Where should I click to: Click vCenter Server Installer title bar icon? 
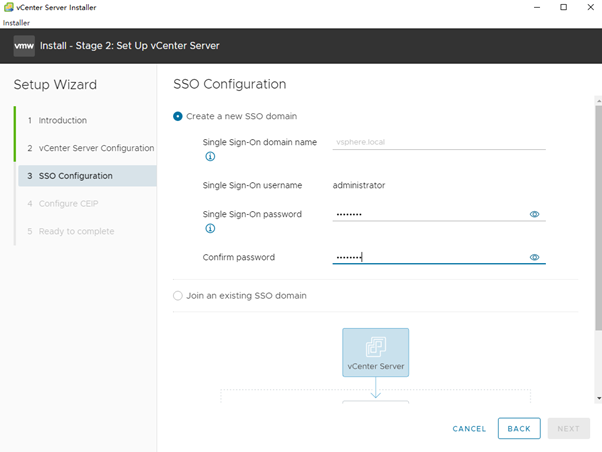(8, 7)
